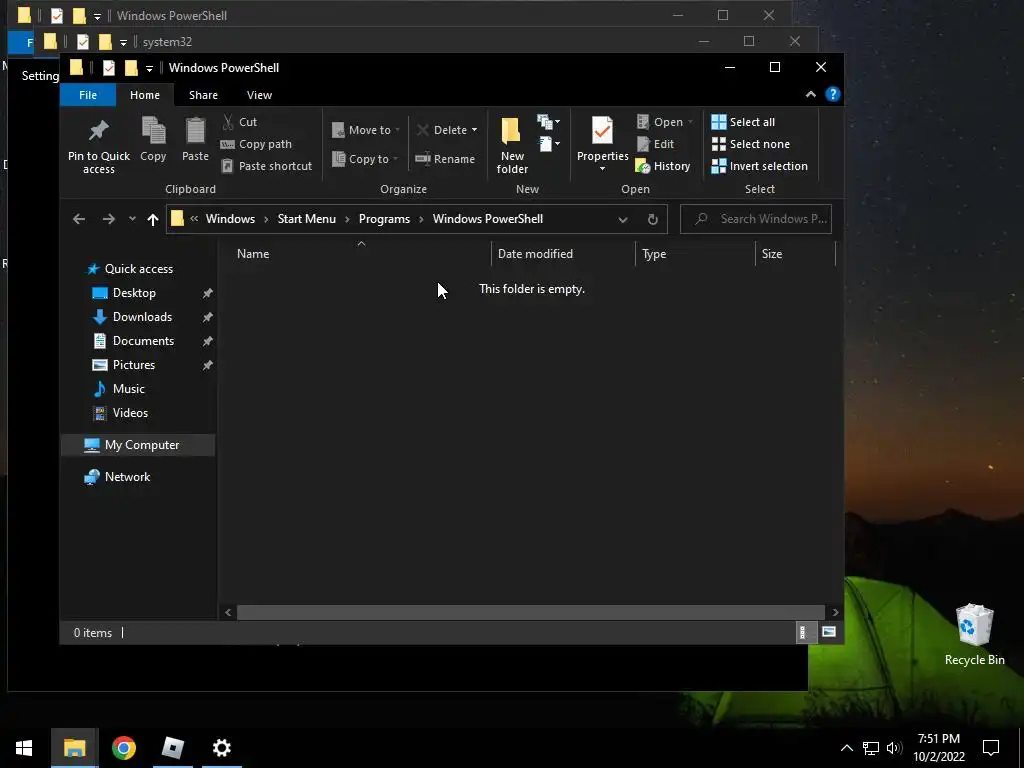Select Quick access in navigation pane

click(x=130, y=269)
